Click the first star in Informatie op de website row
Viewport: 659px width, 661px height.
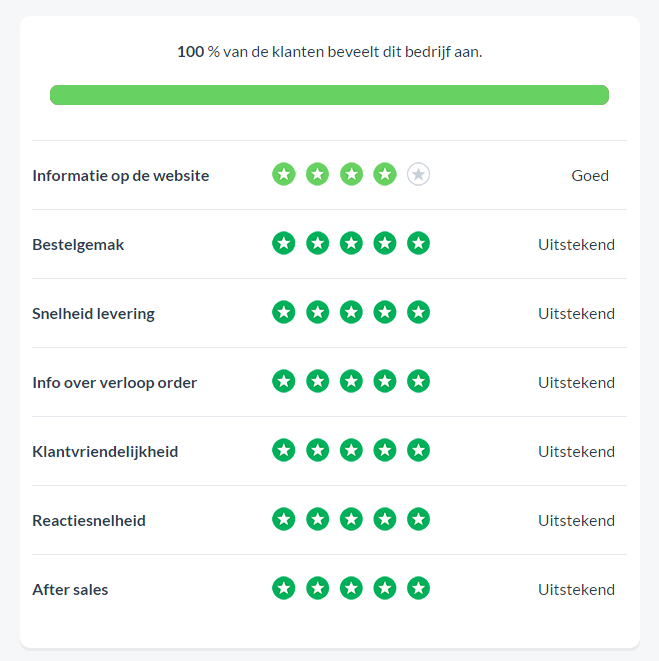pos(284,174)
